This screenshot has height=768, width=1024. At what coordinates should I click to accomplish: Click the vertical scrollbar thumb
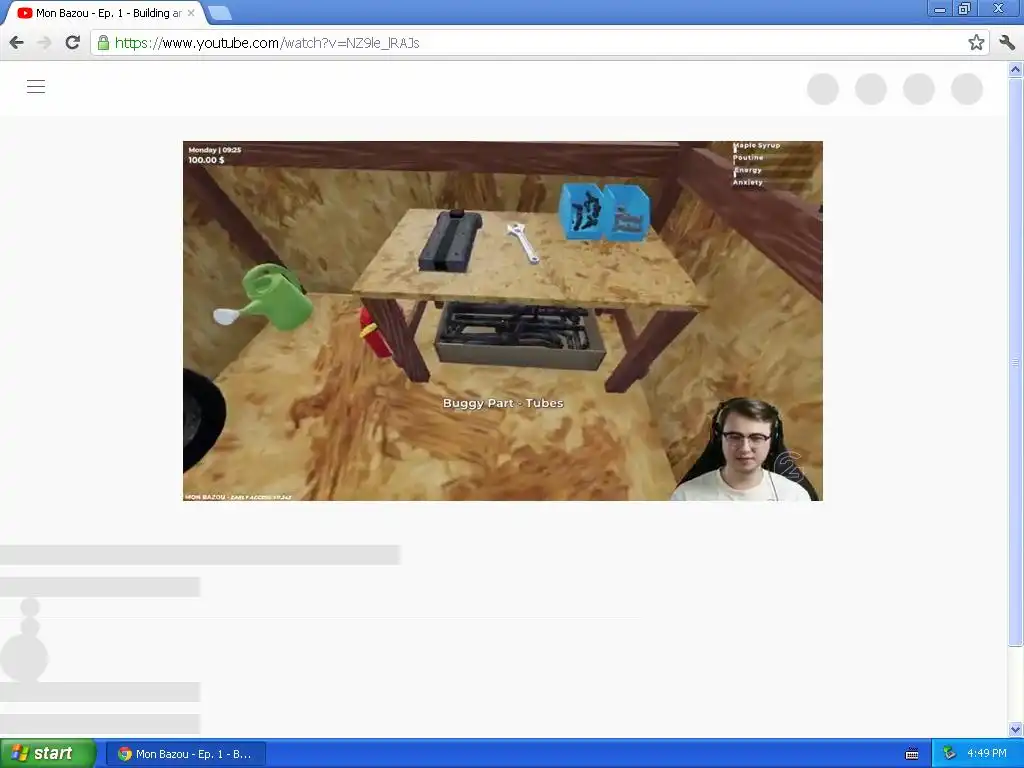tap(1015, 361)
